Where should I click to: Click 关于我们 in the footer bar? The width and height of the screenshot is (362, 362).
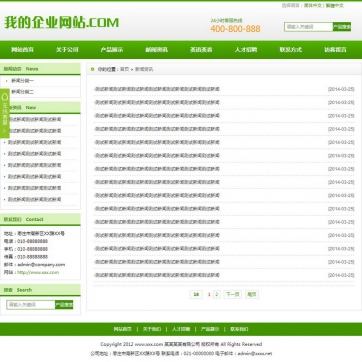point(152,329)
